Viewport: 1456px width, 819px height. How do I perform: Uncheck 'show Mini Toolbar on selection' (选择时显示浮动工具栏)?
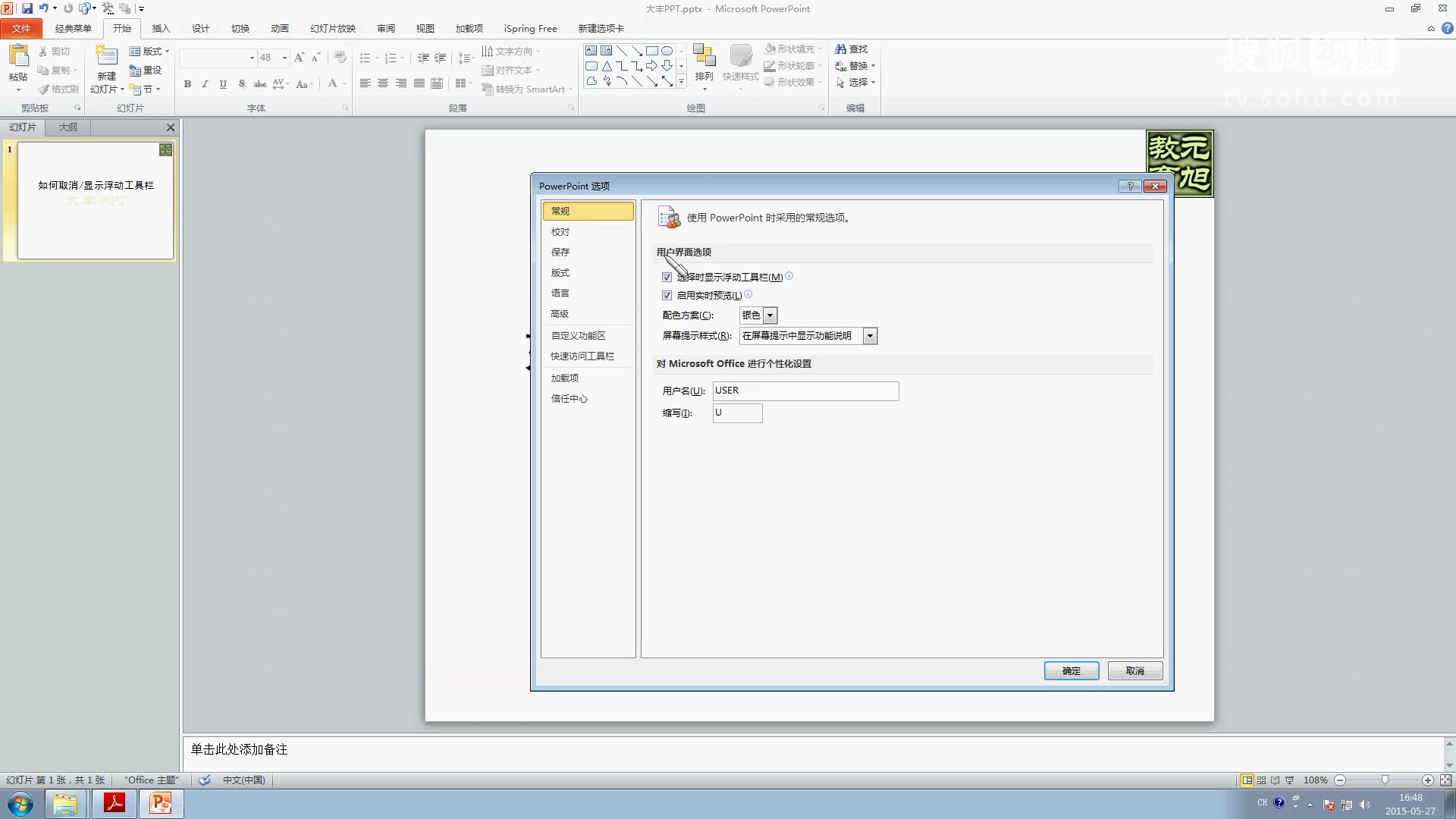[667, 278]
